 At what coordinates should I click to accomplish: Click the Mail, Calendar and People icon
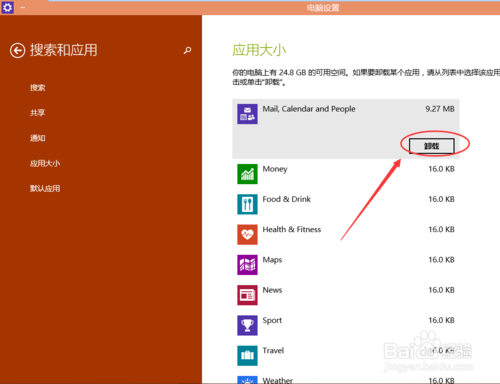coord(247,114)
